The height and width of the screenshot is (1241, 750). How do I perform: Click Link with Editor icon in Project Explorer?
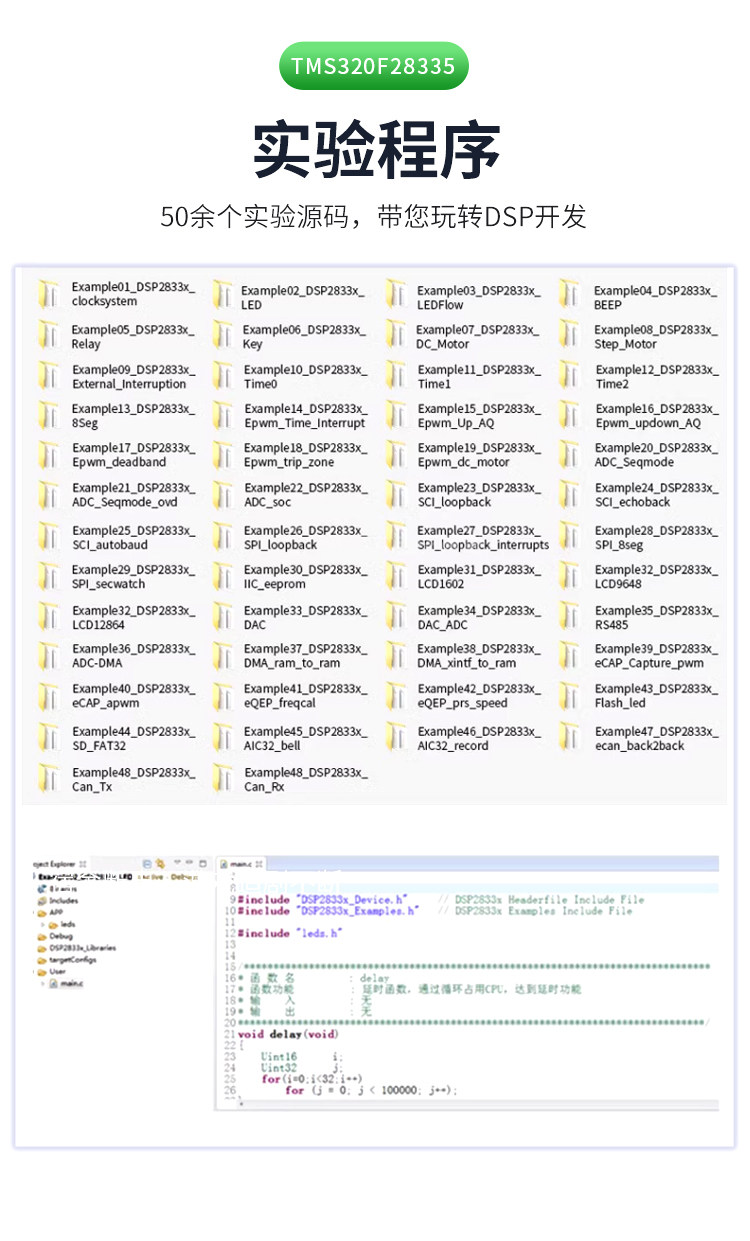160,863
